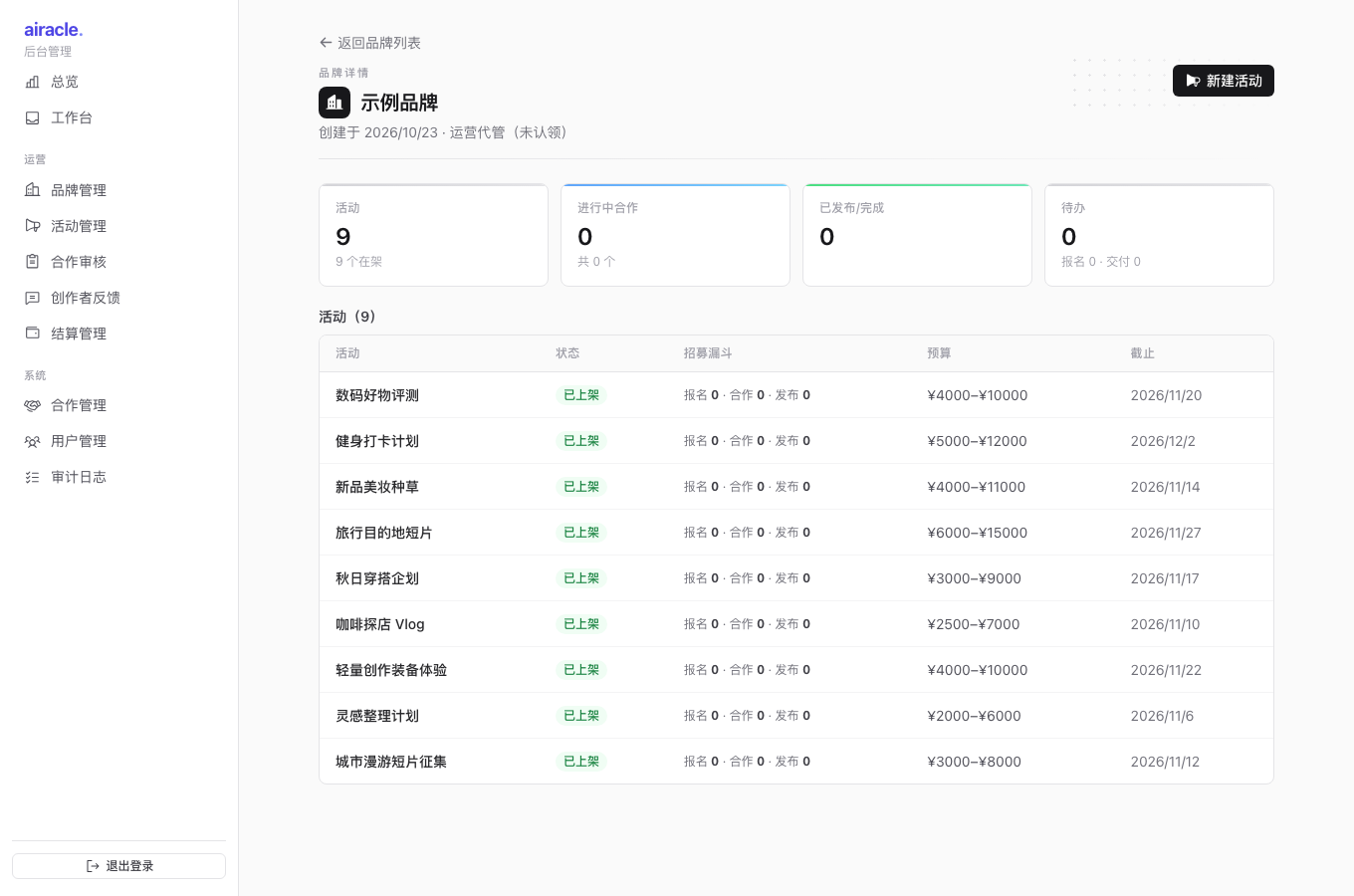The width and height of the screenshot is (1354, 896).
Task: Click the 创作者反馈 message icon
Action: point(32,298)
